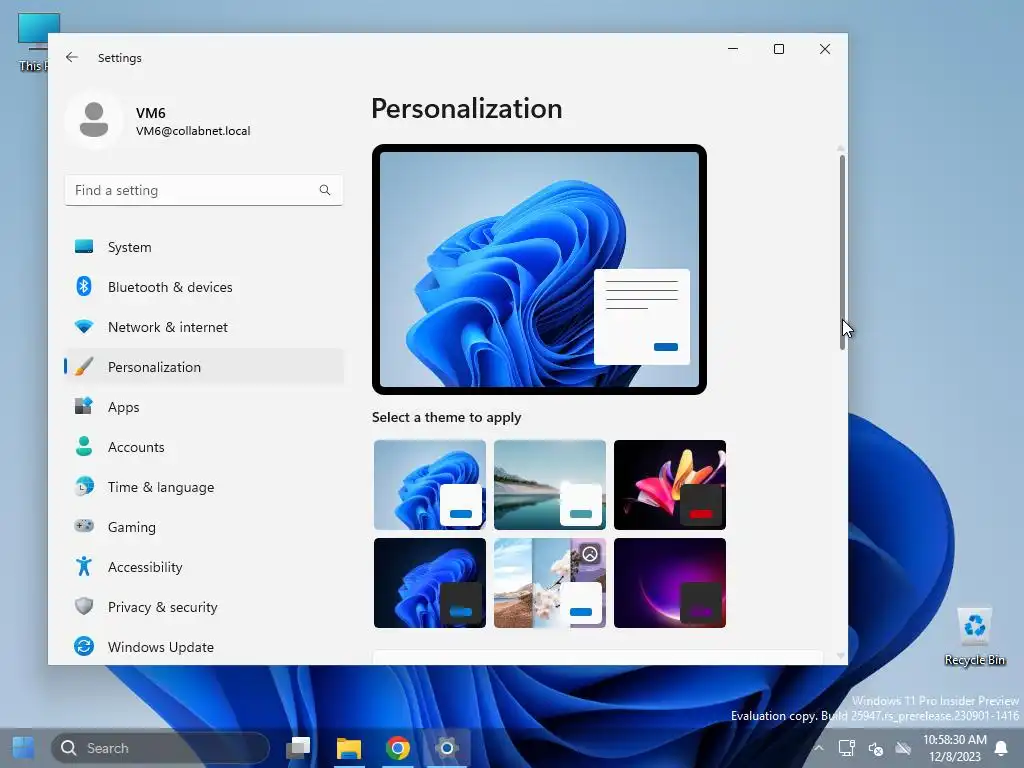This screenshot has width=1024, height=768.
Task: Go back with the Settings back arrow
Action: [72, 57]
